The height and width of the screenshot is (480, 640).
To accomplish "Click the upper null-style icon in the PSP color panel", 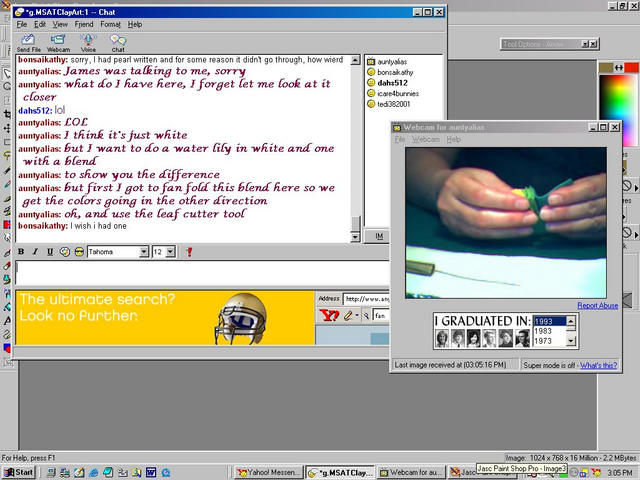I will click(x=627, y=186).
